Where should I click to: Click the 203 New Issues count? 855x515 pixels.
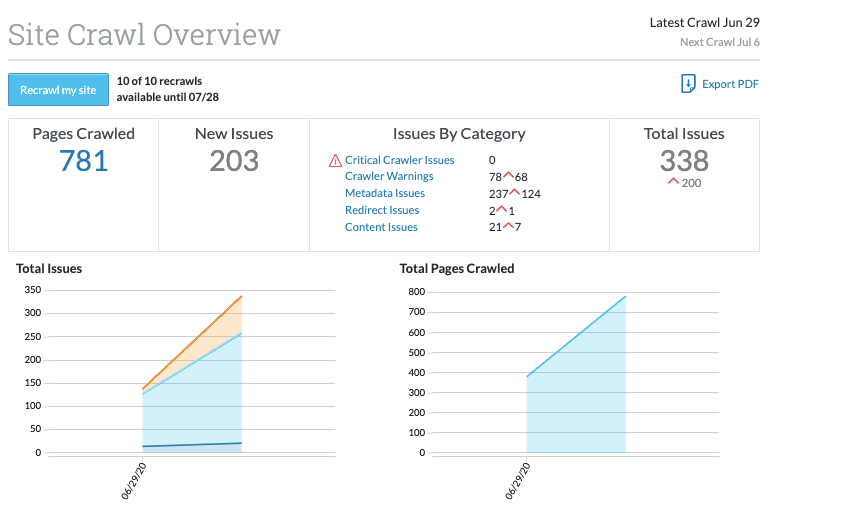coord(234,161)
